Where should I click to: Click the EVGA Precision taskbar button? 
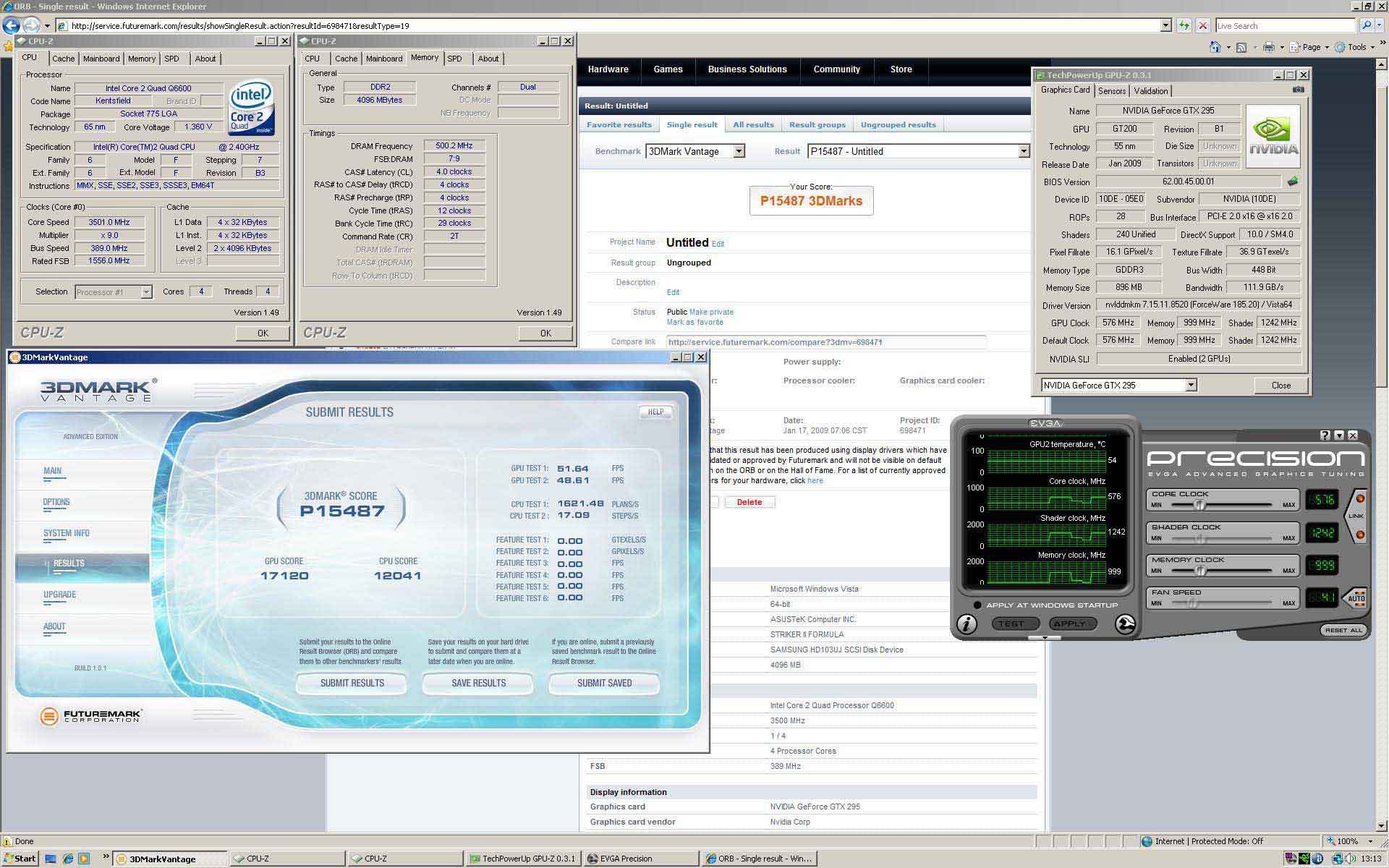pyautogui.click(x=640, y=859)
